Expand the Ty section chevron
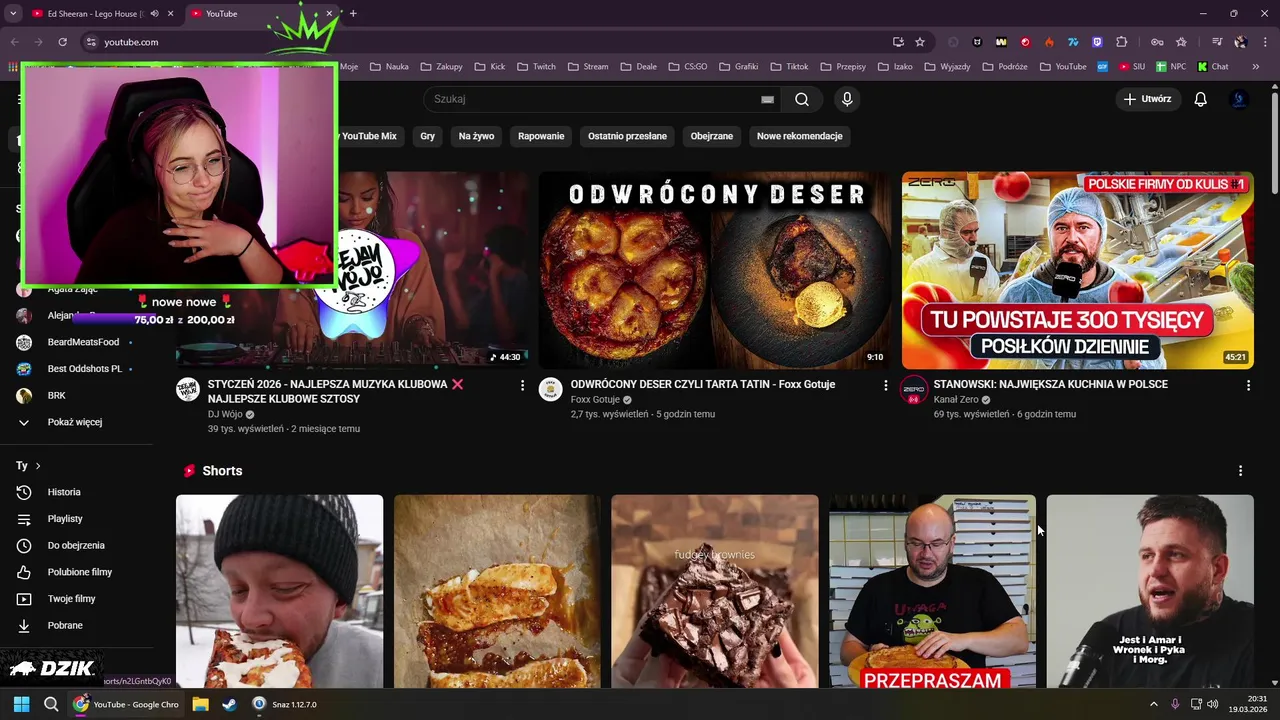 (x=38, y=466)
